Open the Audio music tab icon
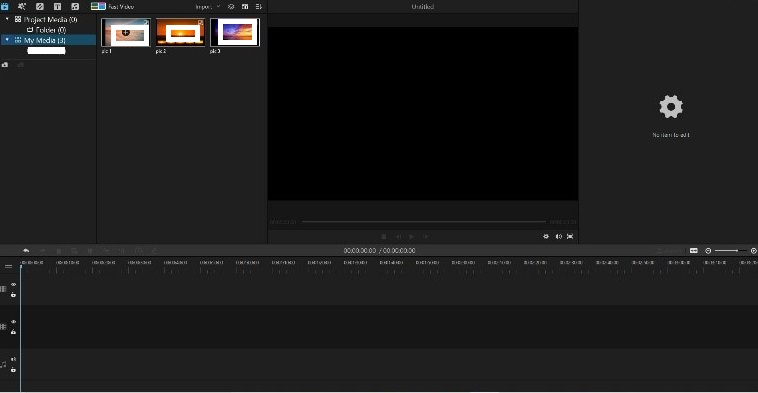 (x=75, y=6)
